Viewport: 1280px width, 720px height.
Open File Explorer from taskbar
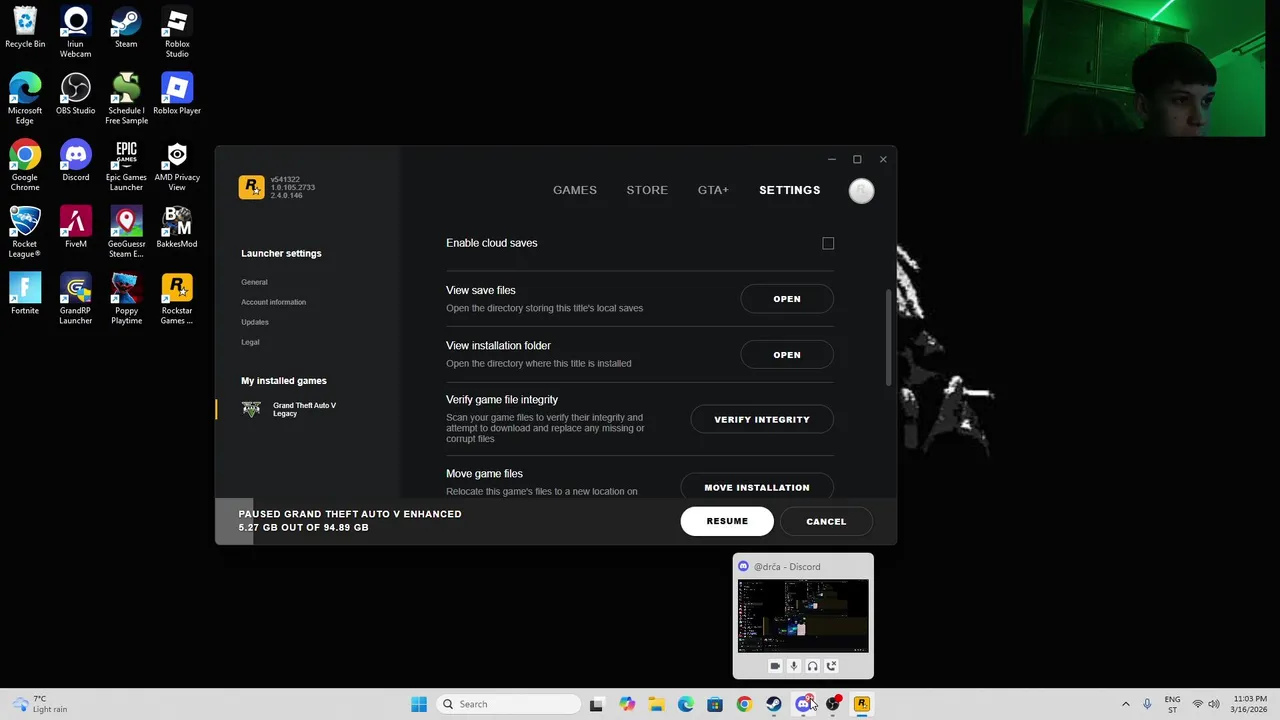tap(656, 704)
